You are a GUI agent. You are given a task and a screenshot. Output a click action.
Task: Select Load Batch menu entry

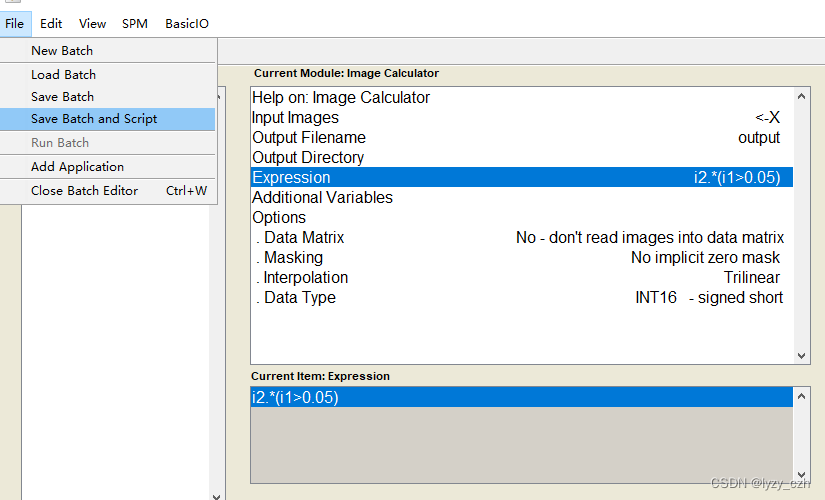[x=63, y=74]
